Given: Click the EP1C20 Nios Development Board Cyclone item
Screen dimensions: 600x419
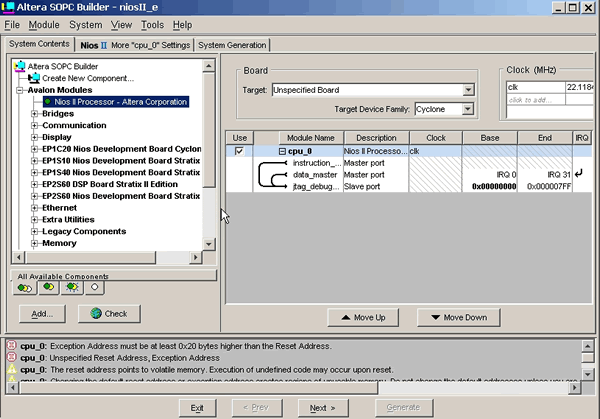Looking at the screenshot, I should (x=122, y=149).
